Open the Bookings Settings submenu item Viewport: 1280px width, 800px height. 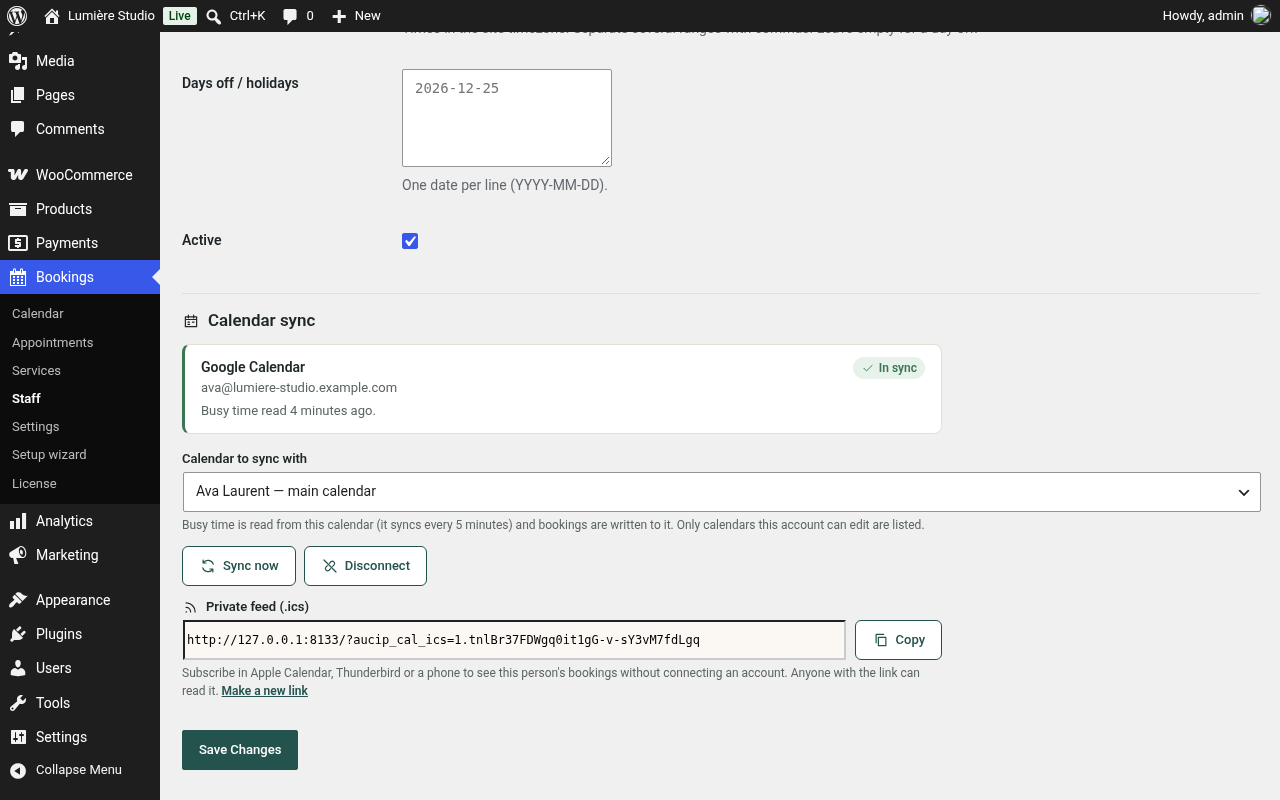click(x=80, y=427)
